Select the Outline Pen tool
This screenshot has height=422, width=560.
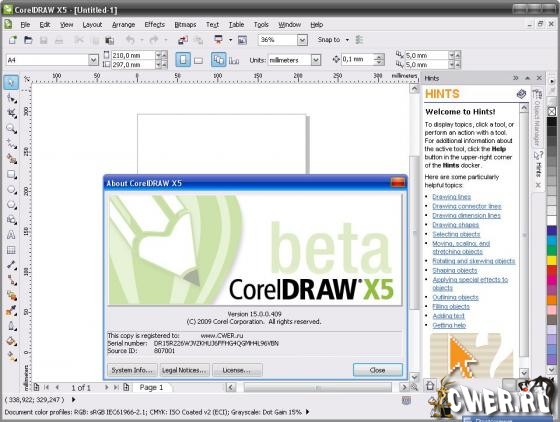11,326
